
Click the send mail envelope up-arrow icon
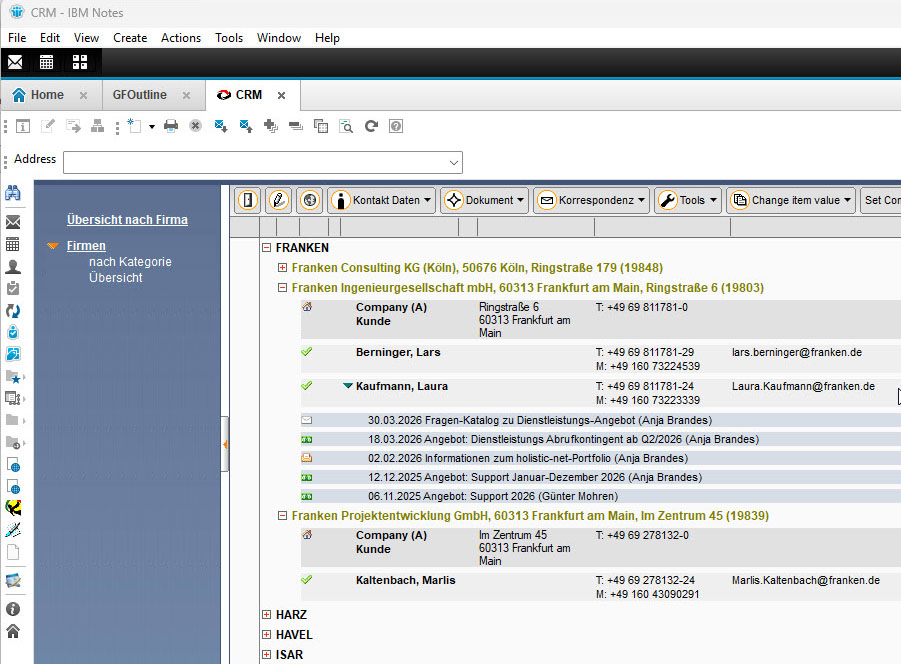coord(246,126)
